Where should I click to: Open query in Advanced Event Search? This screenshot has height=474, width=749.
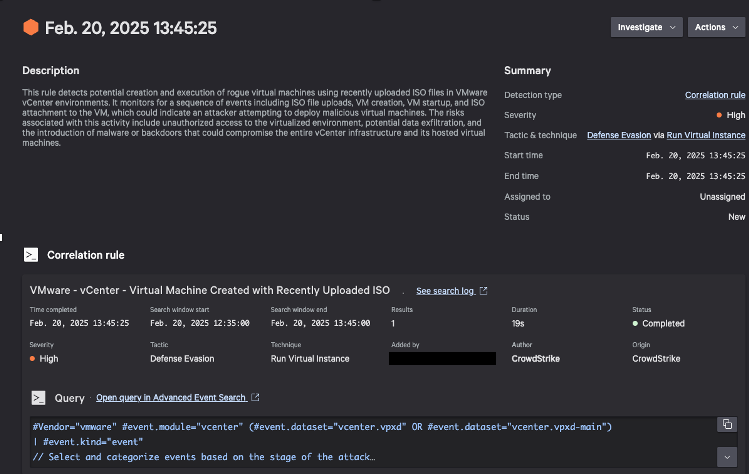coord(171,397)
